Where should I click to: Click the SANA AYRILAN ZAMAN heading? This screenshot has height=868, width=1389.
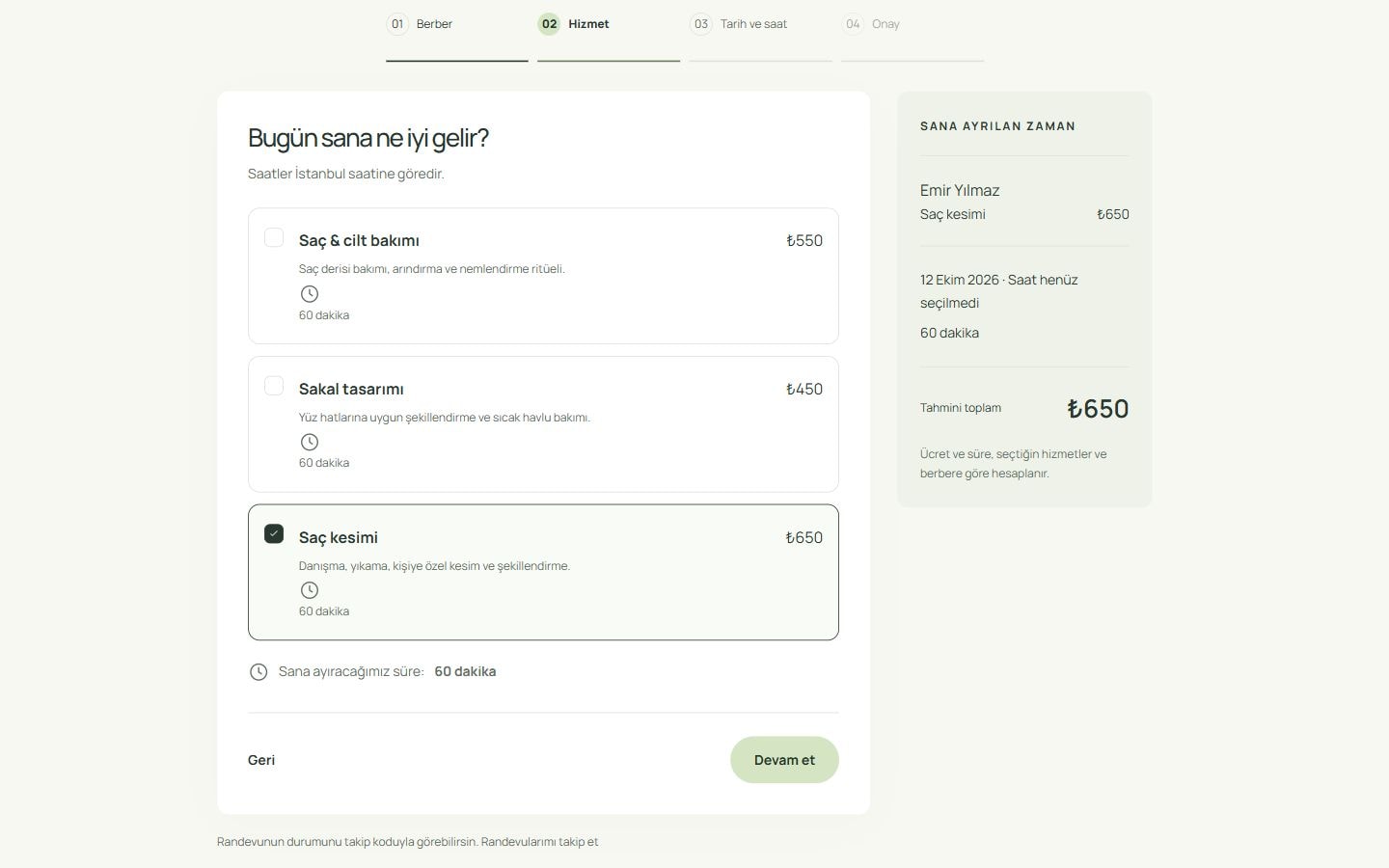[997, 126]
